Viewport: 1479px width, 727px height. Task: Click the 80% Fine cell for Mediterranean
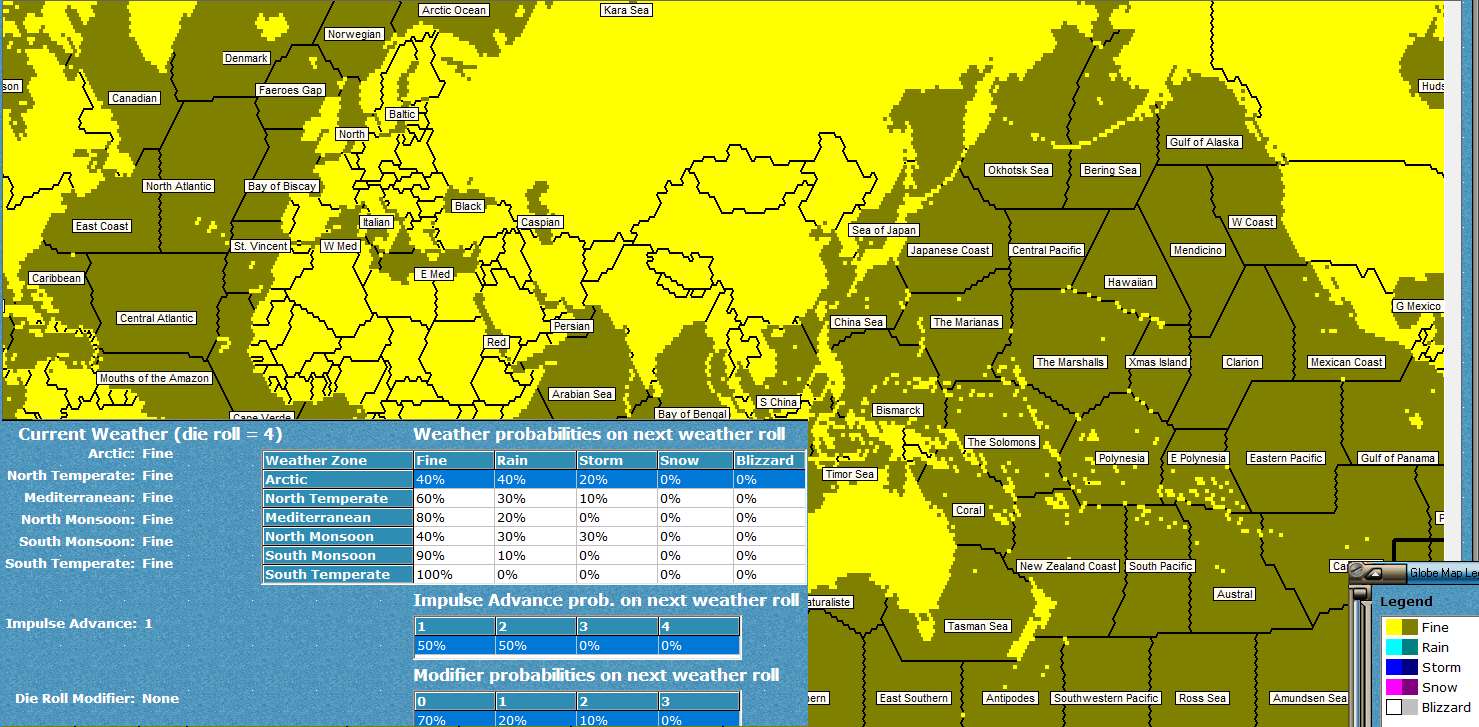coord(454,517)
